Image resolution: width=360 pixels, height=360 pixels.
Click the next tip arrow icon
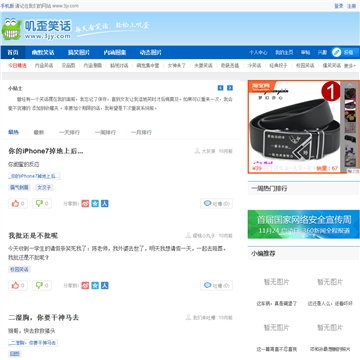coord(230,88)
